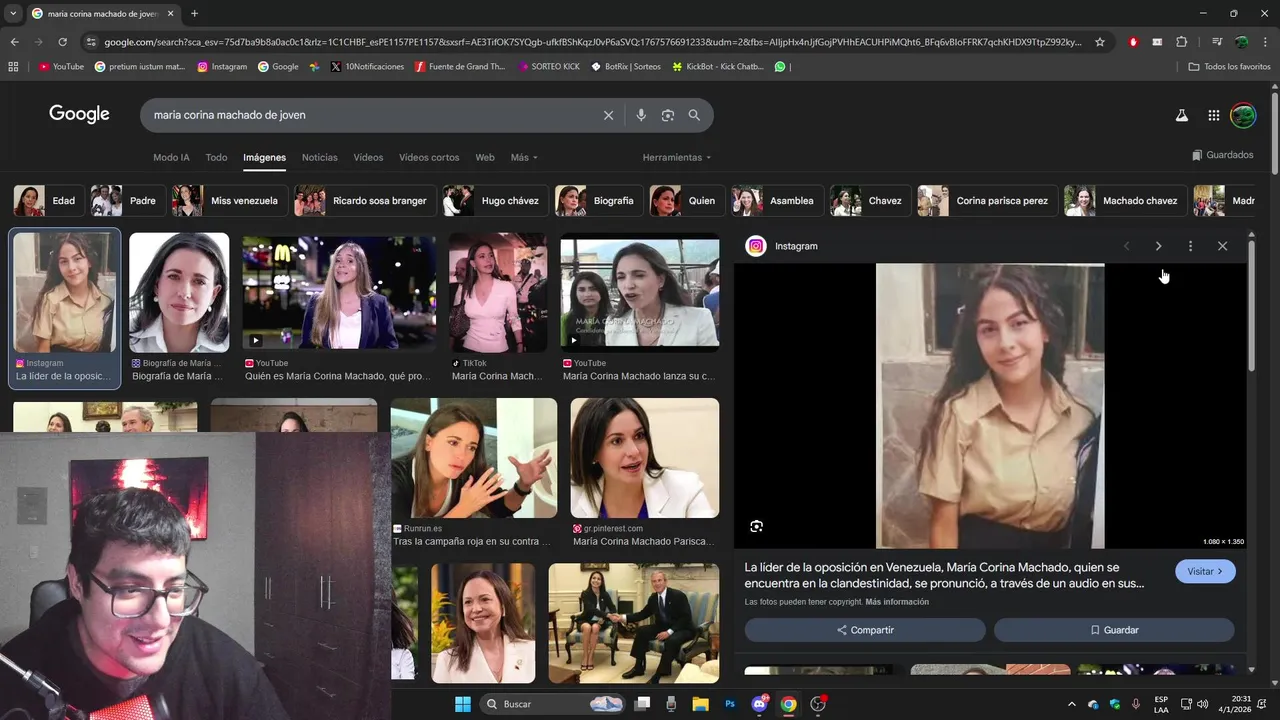Open WhatsApp bookmark icon
1280x720 pixels.
click(780, 67)
